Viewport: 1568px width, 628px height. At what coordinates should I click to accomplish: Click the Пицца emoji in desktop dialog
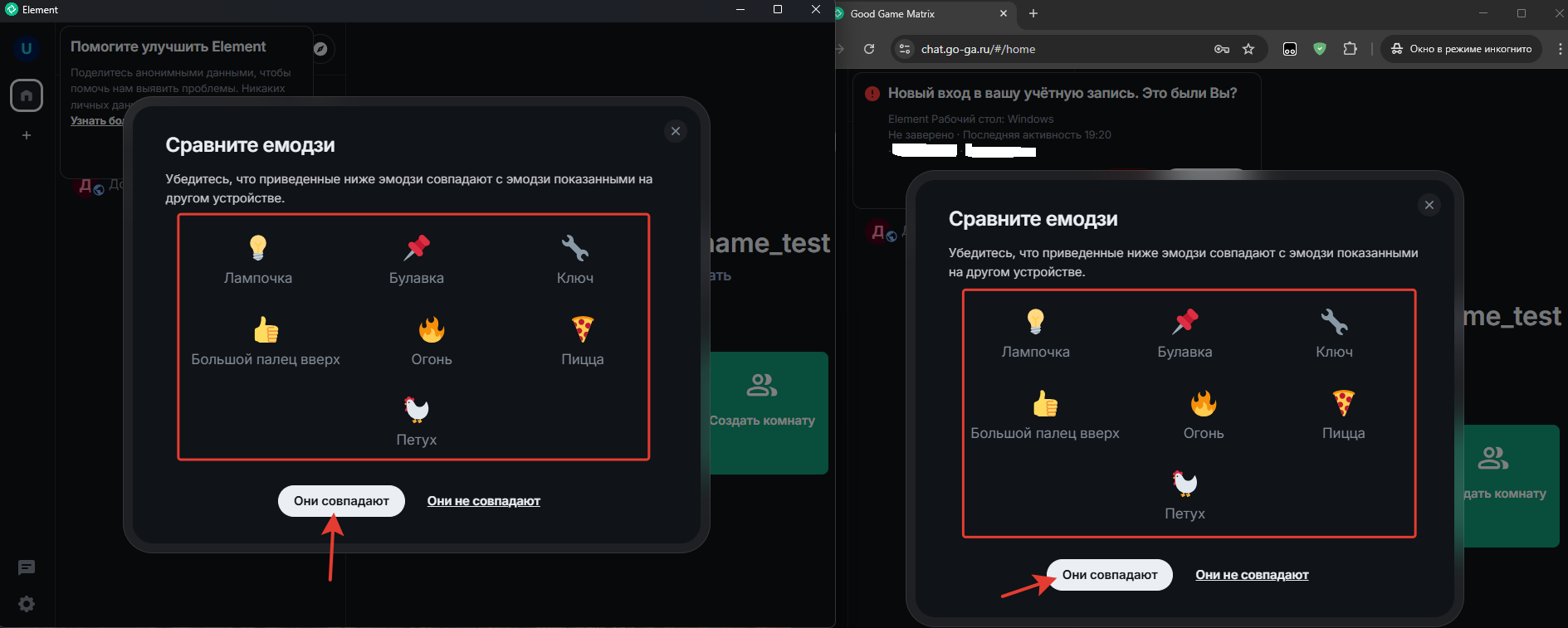[x=583, y=329]
